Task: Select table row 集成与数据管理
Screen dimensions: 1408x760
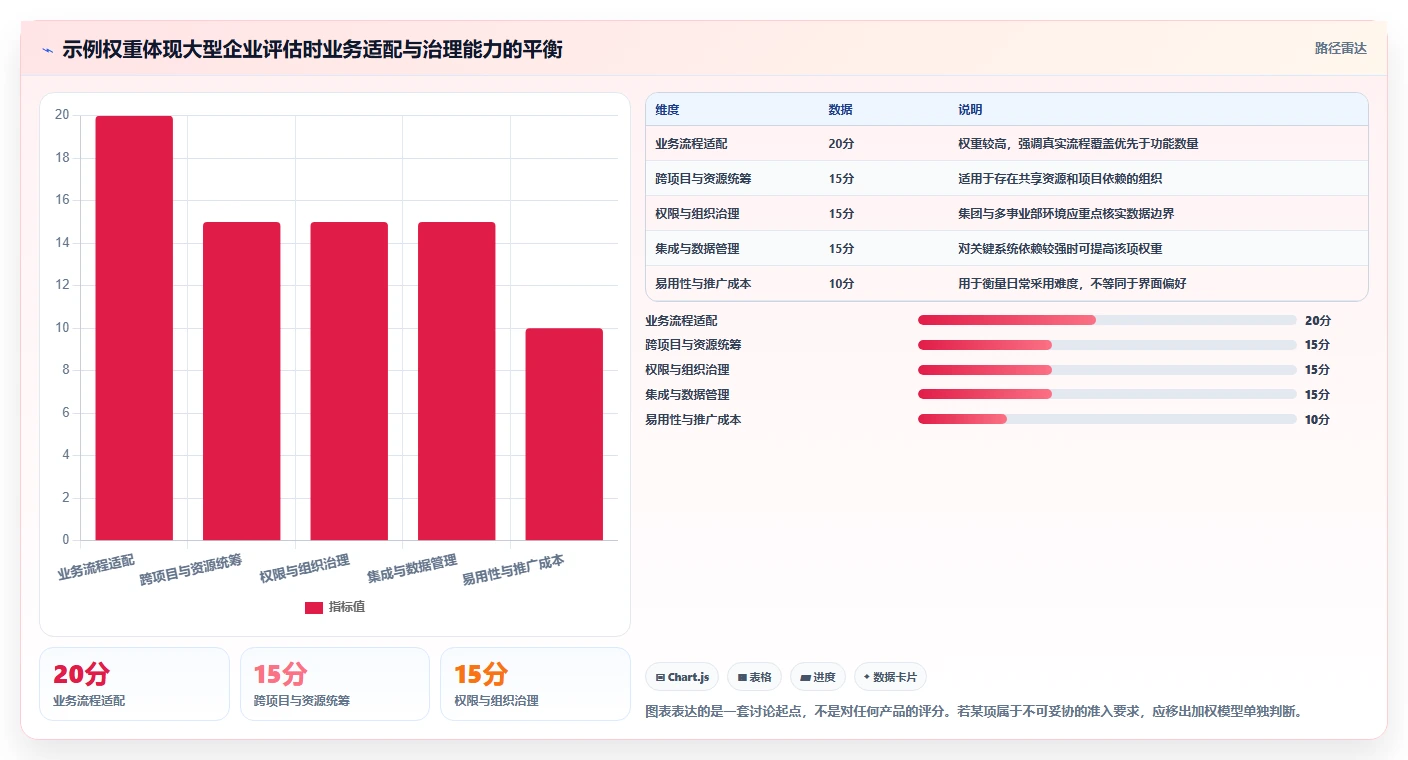Action: point(1007,248)
